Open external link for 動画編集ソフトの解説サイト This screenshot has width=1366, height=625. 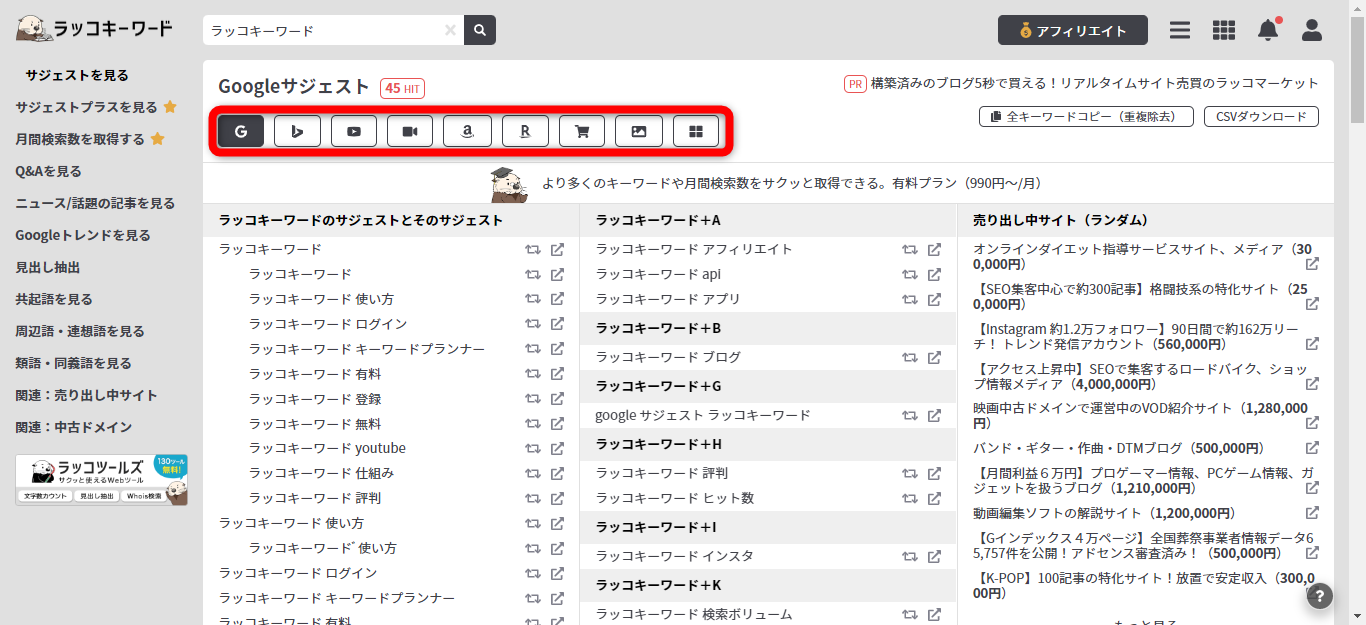(1312, 514)
